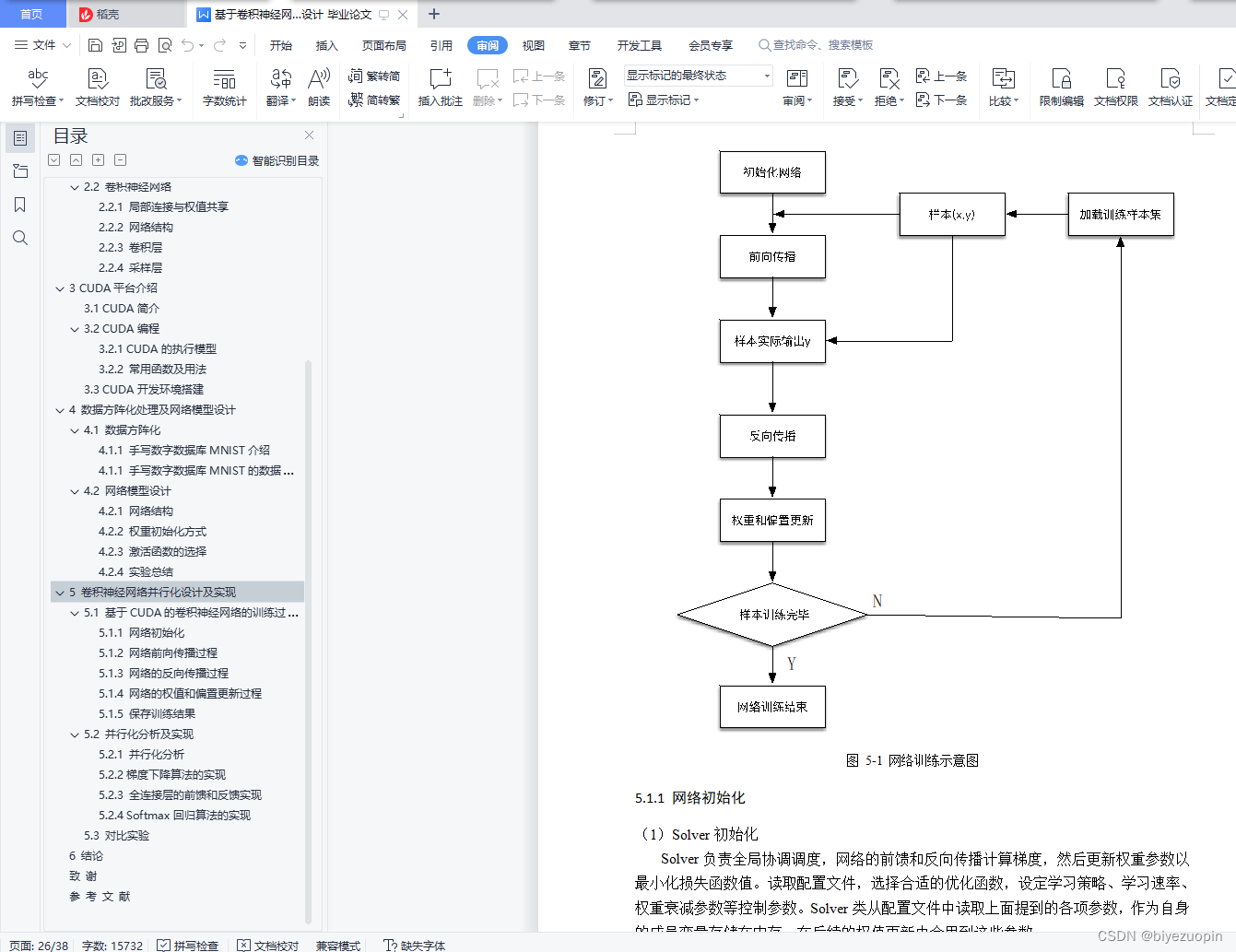Collapse the 3.2 CUDA programming section
This screenshot has width=1236, height=952.
pos(75,329)
